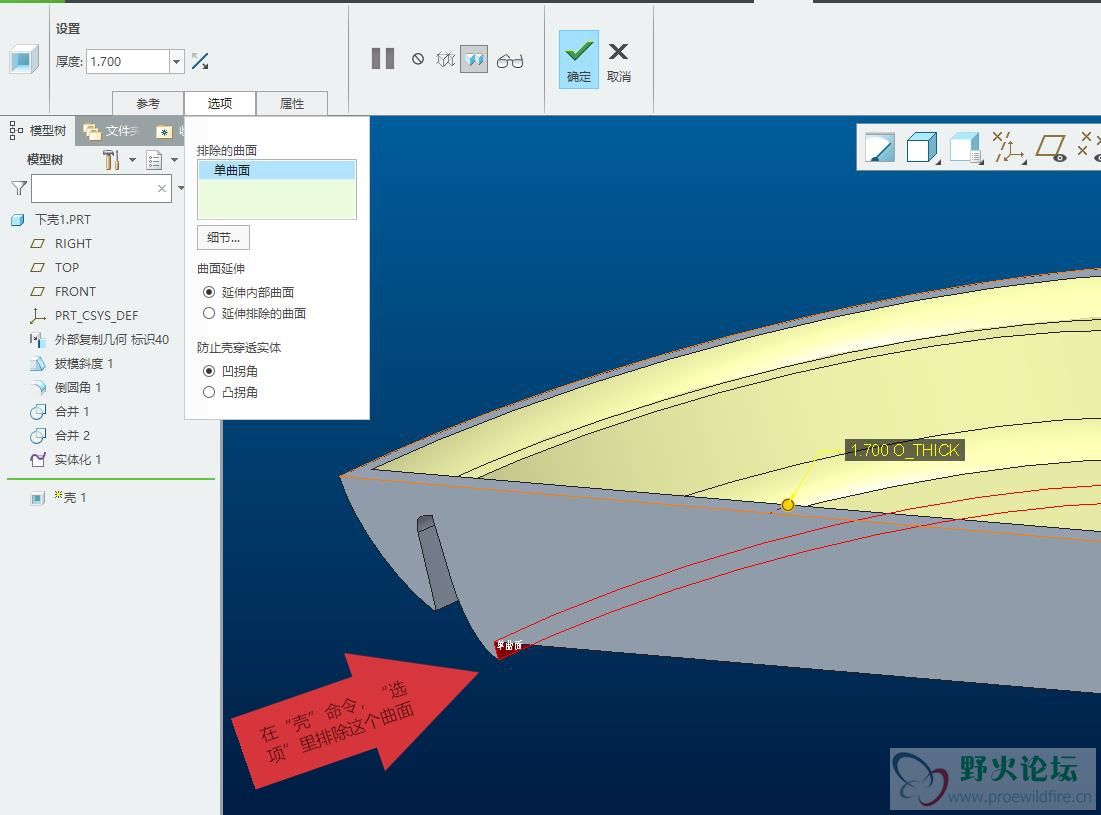Screen dimensions: 1101x815
Task: Open datum display filters dropdown
Action: 1008,147
